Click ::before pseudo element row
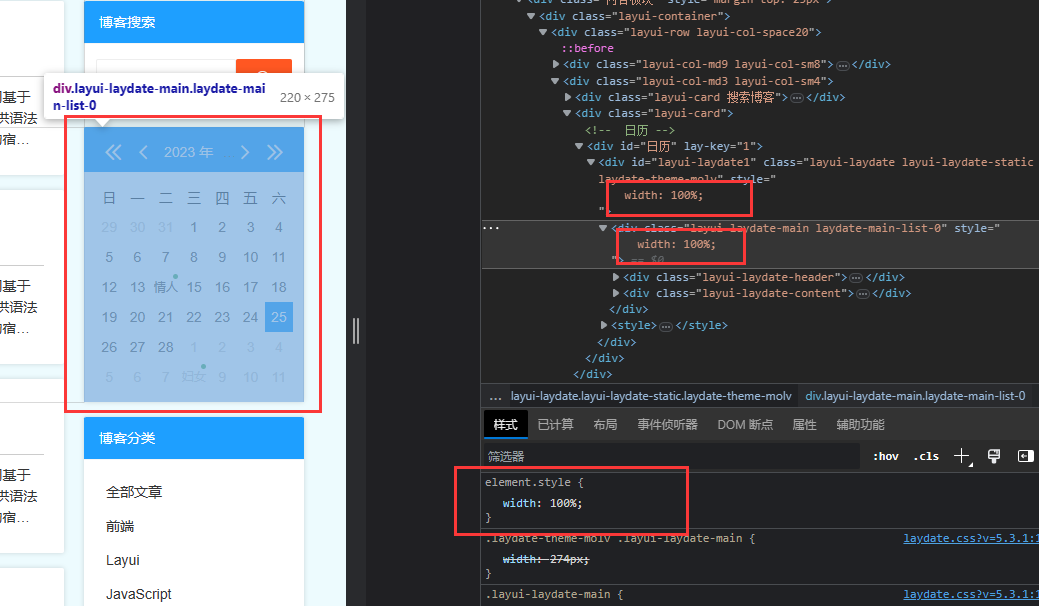 [x=587, y=48]
